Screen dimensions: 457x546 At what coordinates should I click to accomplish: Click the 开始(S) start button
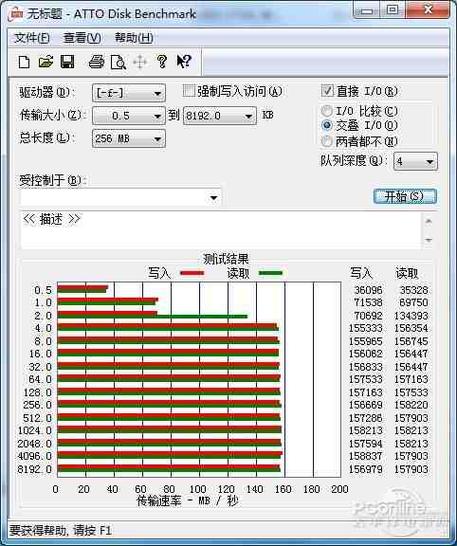[405, 196]
